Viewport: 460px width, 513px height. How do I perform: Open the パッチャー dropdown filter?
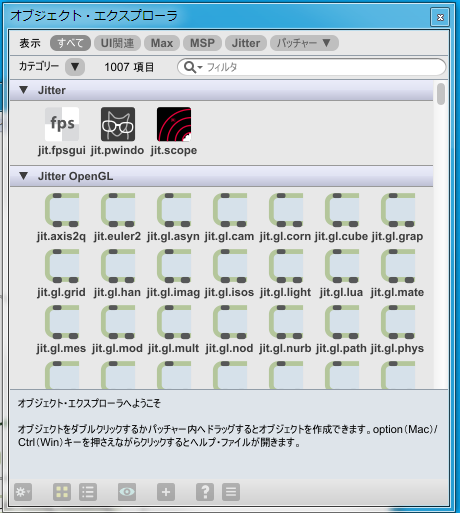pos(304,43)
